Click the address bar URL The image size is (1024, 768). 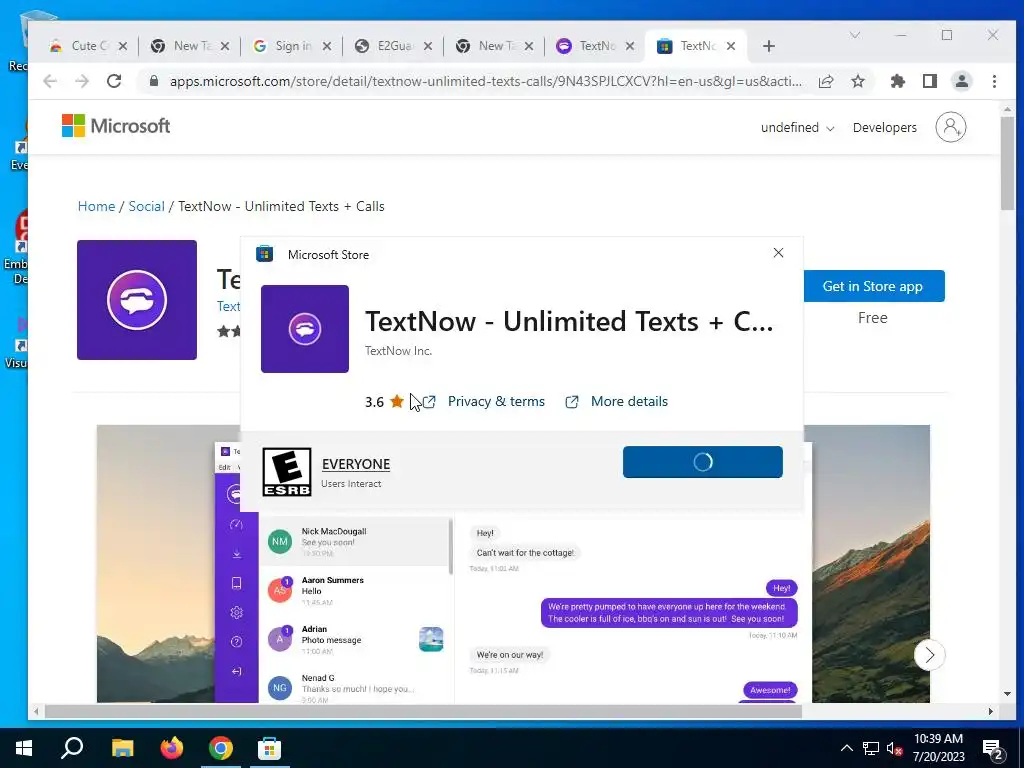click(485, 81)
